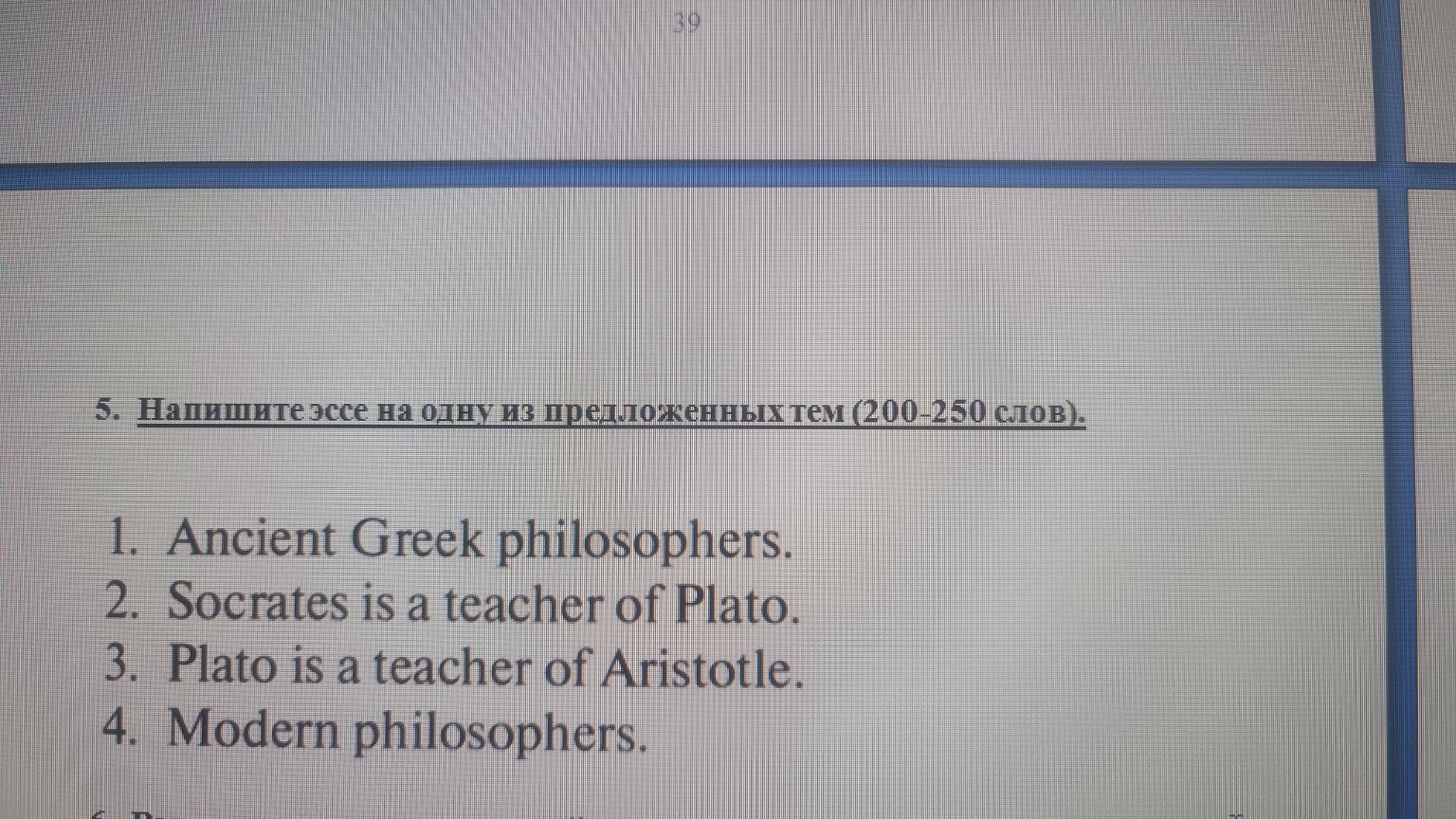Click list number "2." beside Socrates
The height and width of the screenshot is (819, 1456).
(x=122, y=602)
